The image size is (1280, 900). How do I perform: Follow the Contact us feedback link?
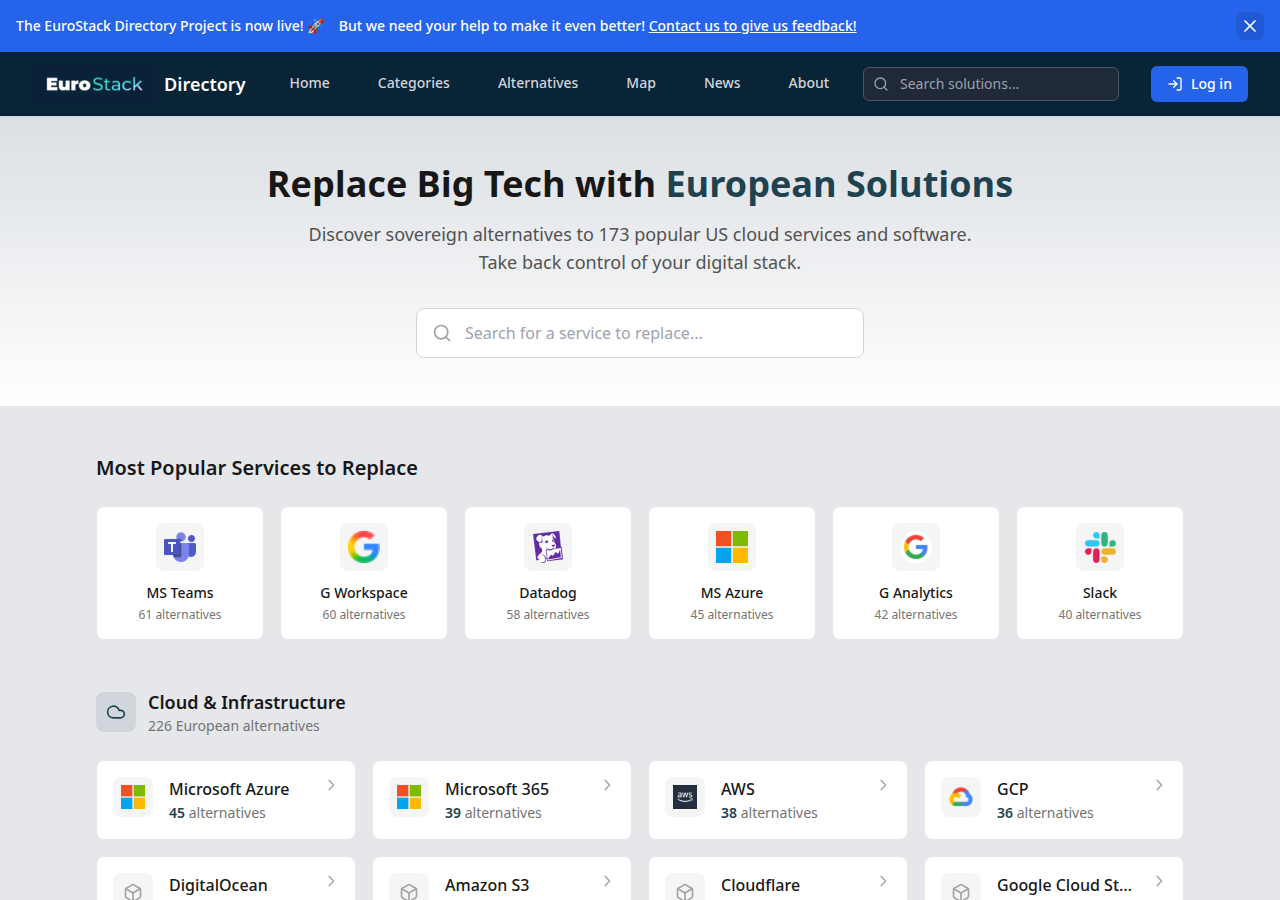(752, 26)
